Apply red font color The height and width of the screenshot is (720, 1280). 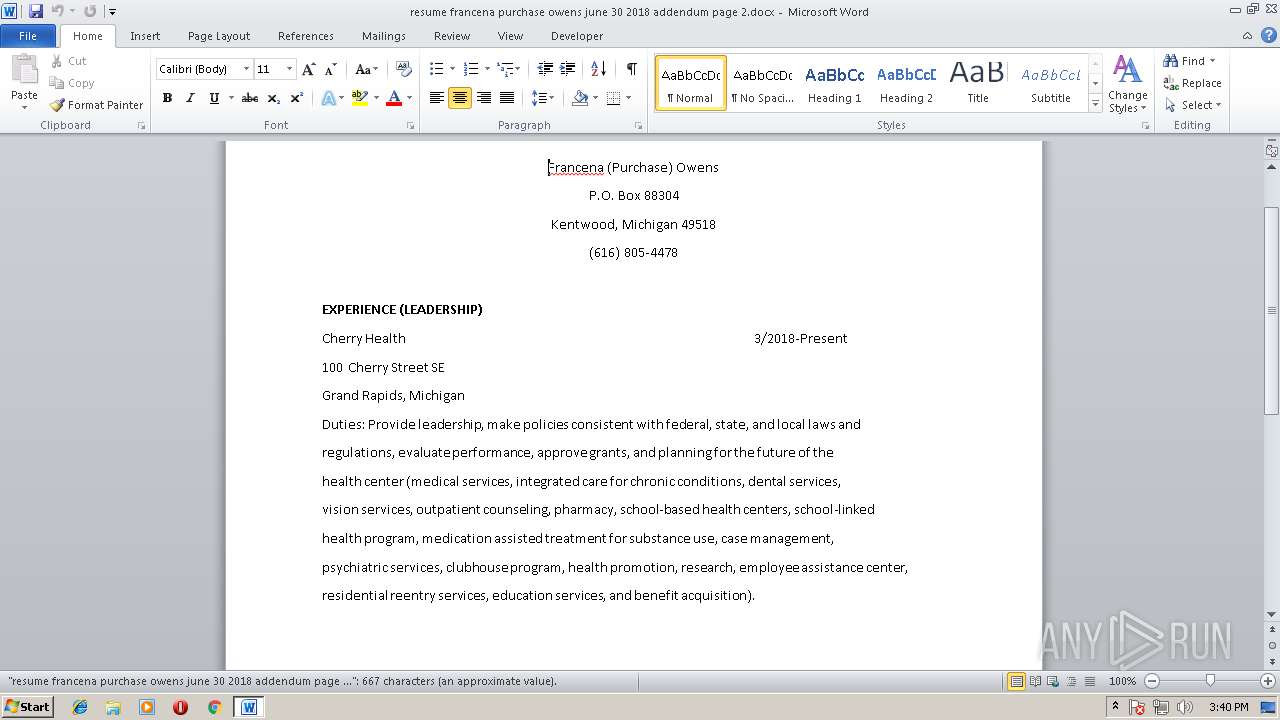[394, 98]
